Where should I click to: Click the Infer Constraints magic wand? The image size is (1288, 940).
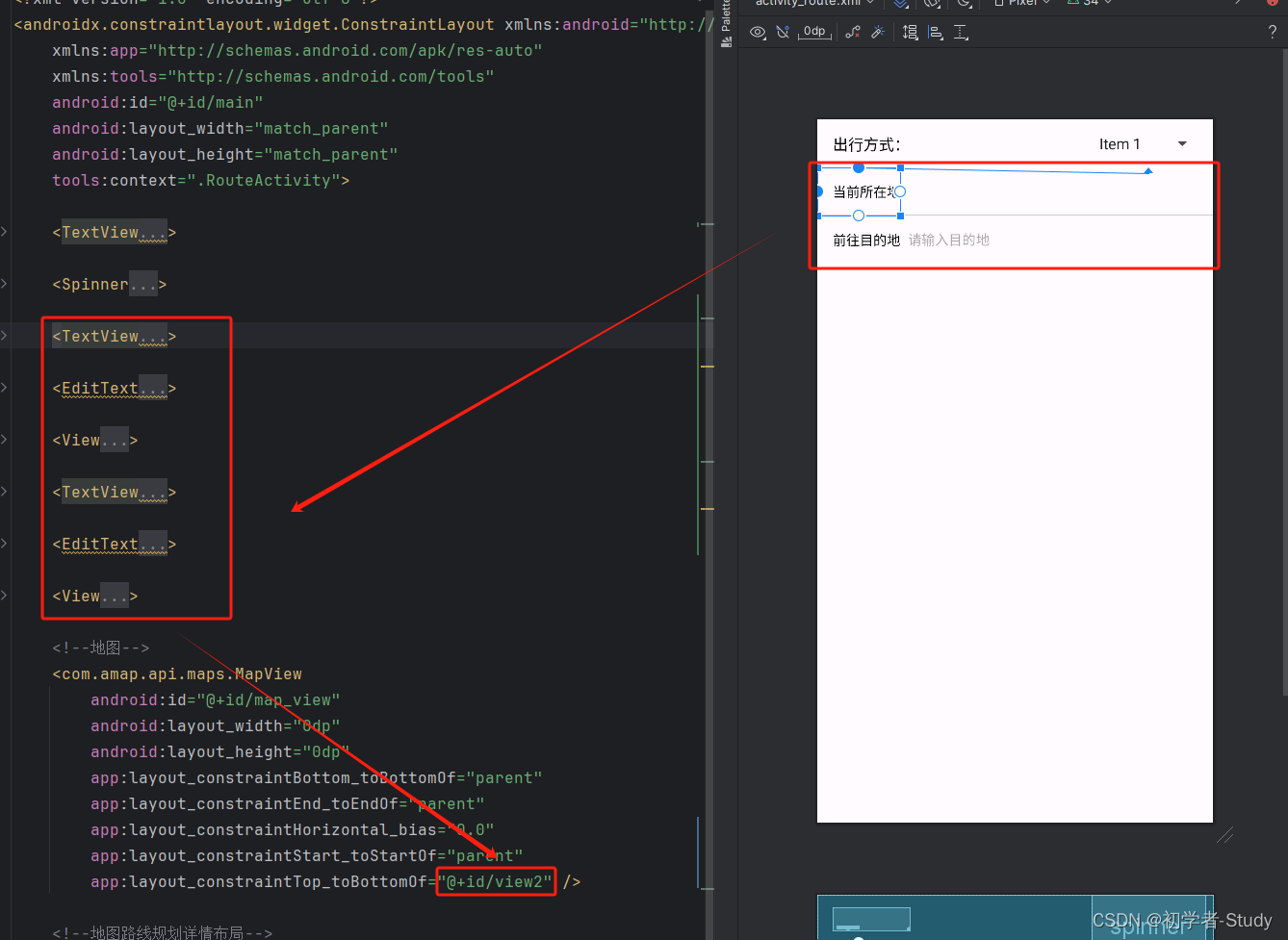878,33
